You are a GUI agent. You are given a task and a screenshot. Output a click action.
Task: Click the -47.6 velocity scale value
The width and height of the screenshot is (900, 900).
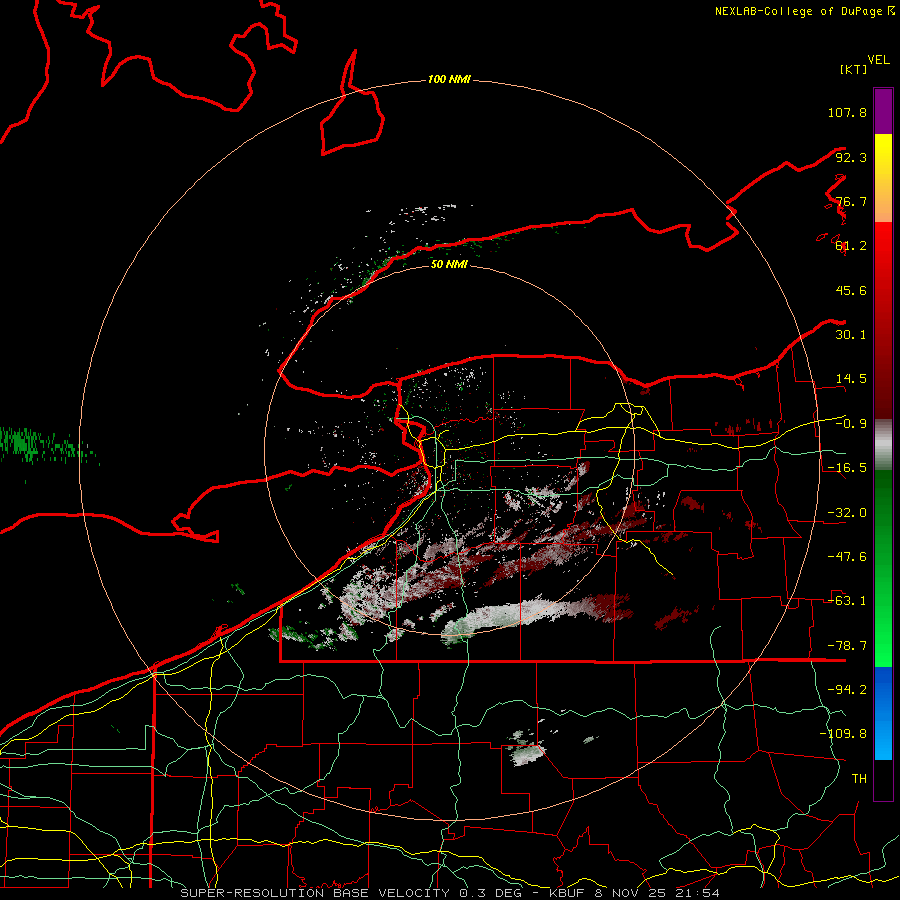point(847,557)
